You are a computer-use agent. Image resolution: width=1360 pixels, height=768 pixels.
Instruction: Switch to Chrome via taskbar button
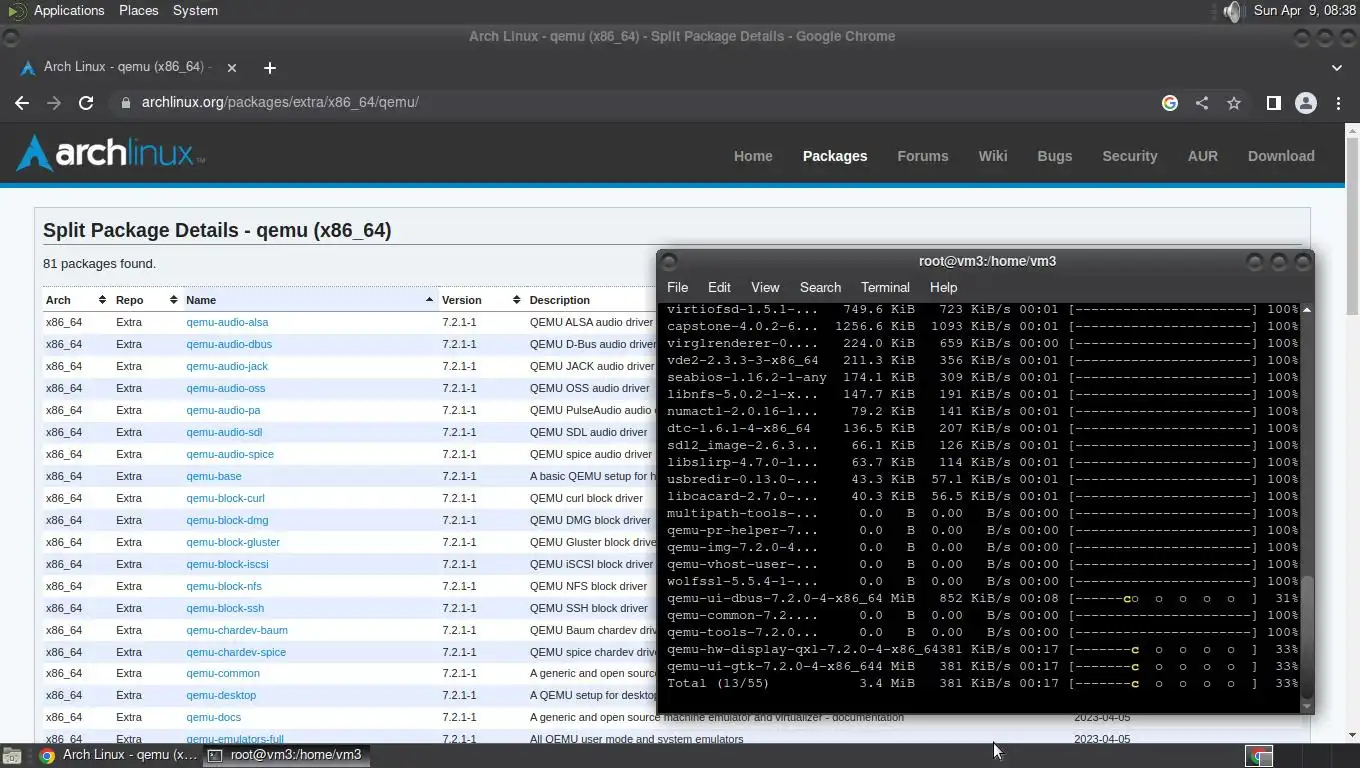click(x=119, y=756)
